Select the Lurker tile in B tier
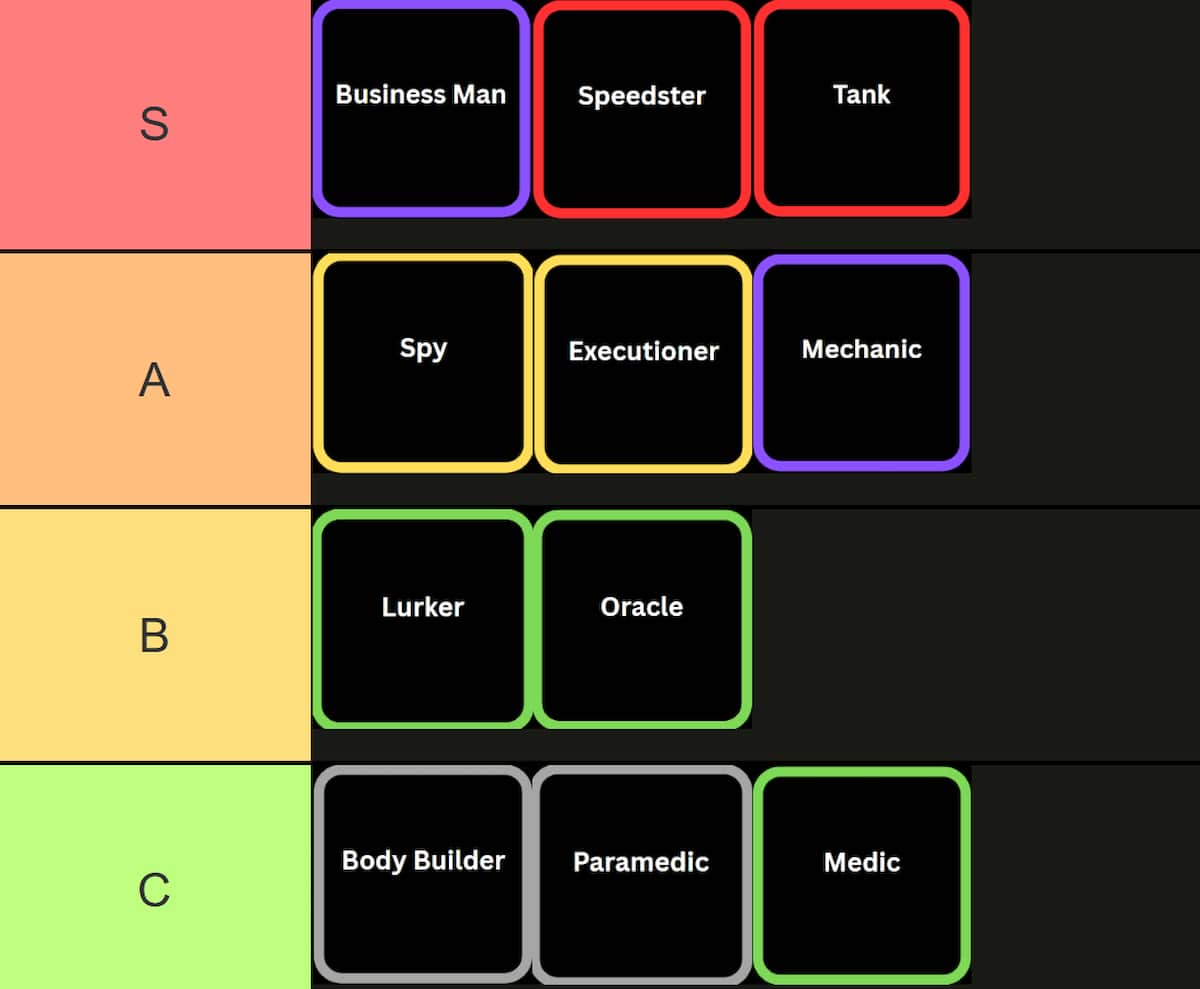The height and width of the screenshot is (989, 1200). pos(422,619)
